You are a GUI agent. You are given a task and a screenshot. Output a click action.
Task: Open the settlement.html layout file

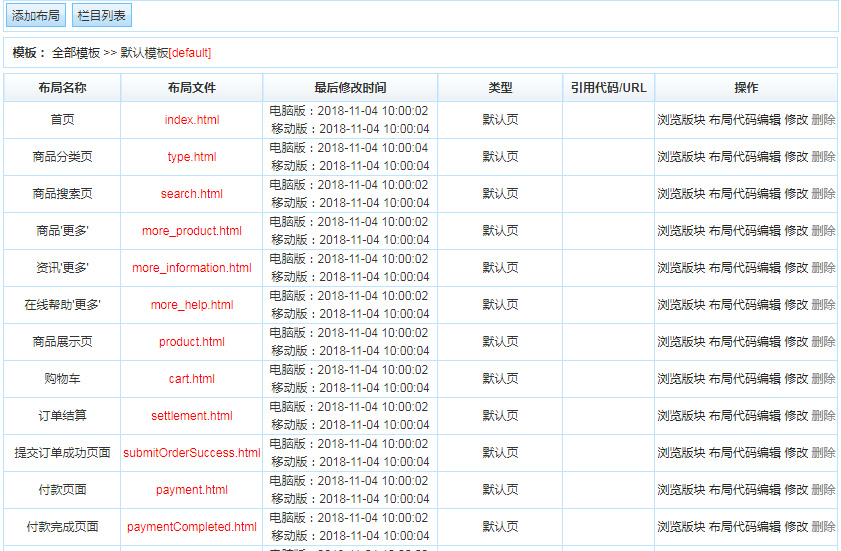click(192, 416)
